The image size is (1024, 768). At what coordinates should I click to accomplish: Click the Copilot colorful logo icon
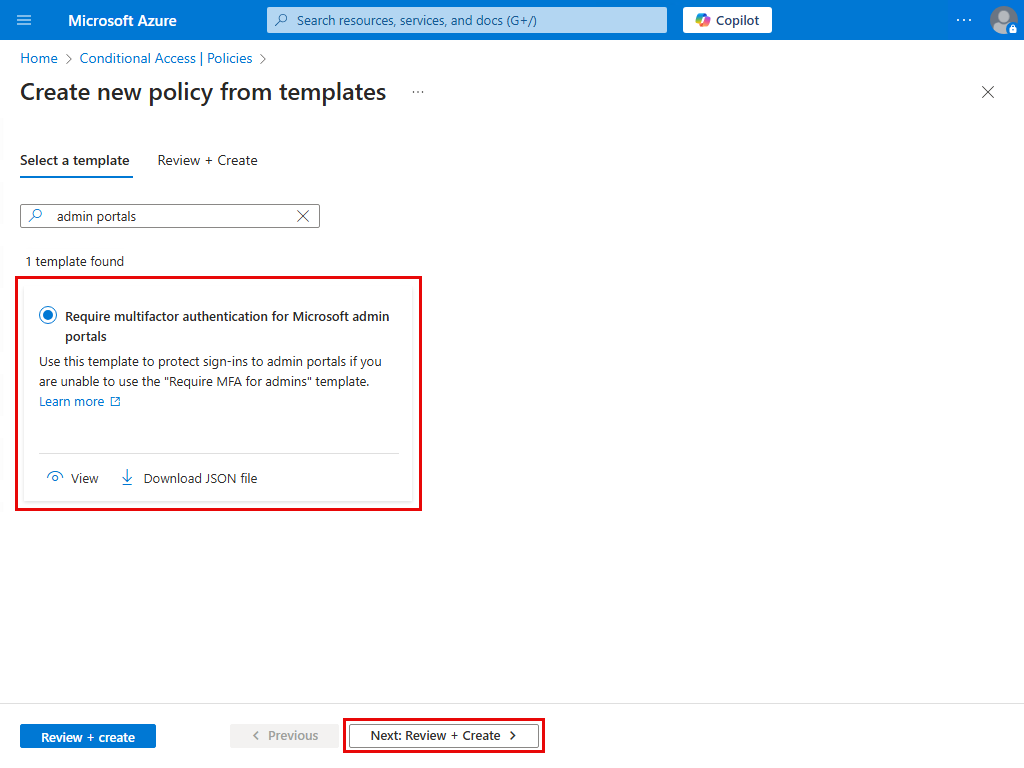(703, 20)
